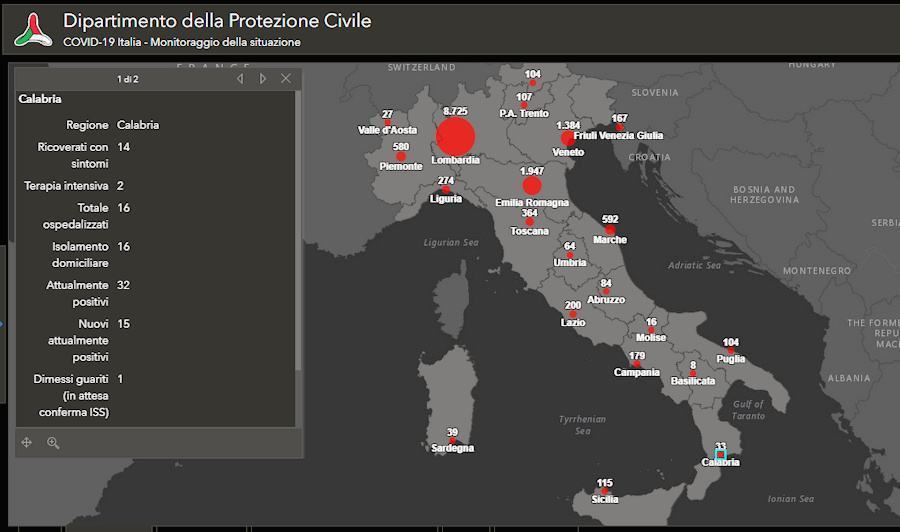The width and height of the screenshot is (900, 532).
Task: Click the Campania marker dot
Action: tap(637, 364)
